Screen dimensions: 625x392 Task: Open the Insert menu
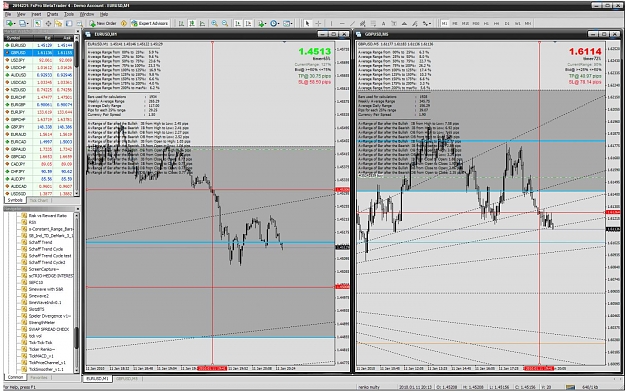pos(36,14)
